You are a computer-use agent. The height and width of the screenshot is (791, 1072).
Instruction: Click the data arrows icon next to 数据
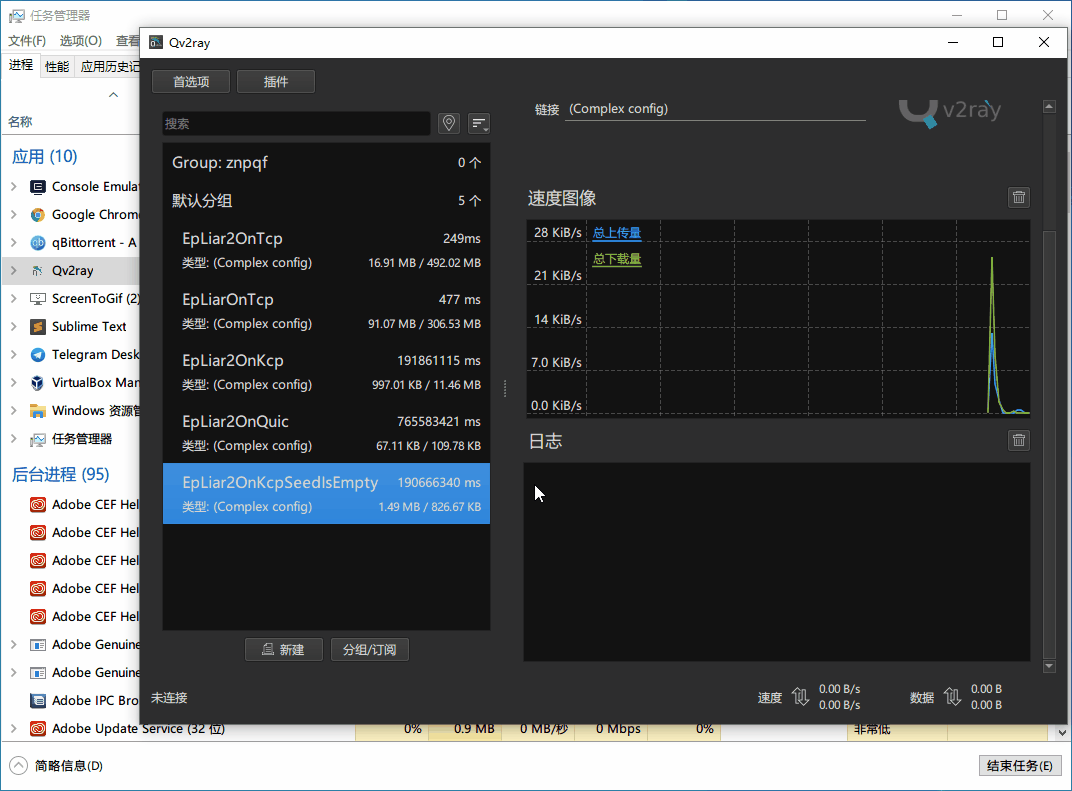952,697
